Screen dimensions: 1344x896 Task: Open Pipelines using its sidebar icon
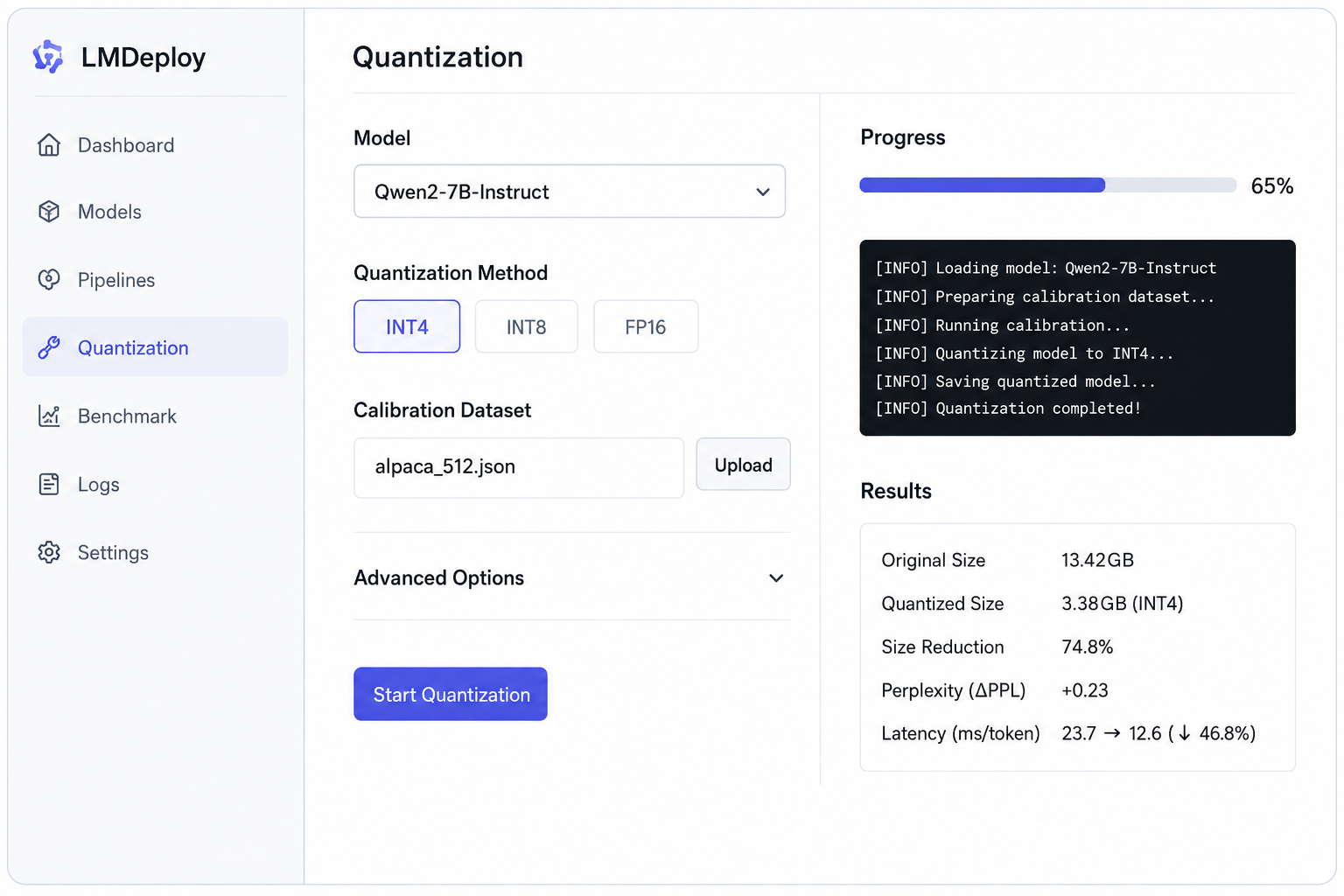click(49, 280)
